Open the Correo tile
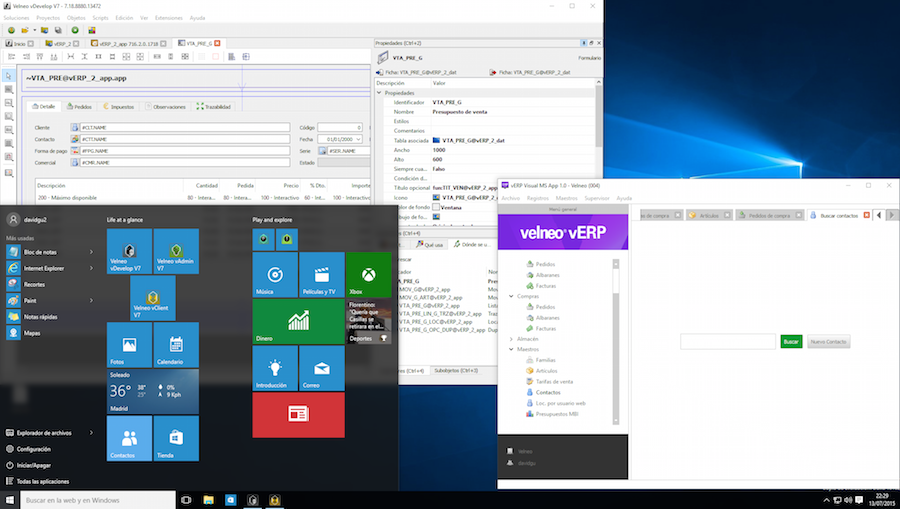The height and width of the screenshot is (509, 900). [x=322, y=368]
